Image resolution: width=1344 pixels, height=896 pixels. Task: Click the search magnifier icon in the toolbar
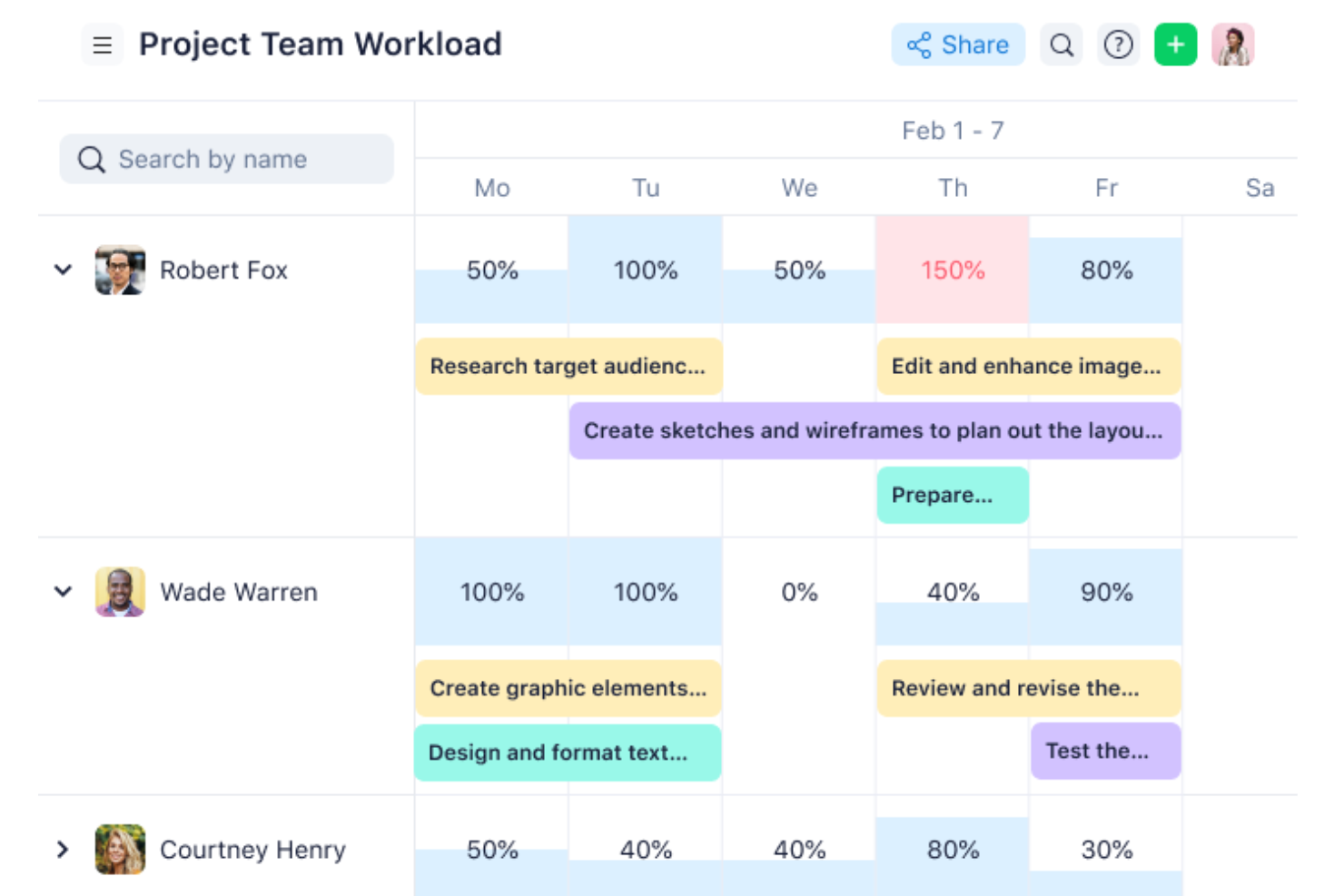(1061, 44)
